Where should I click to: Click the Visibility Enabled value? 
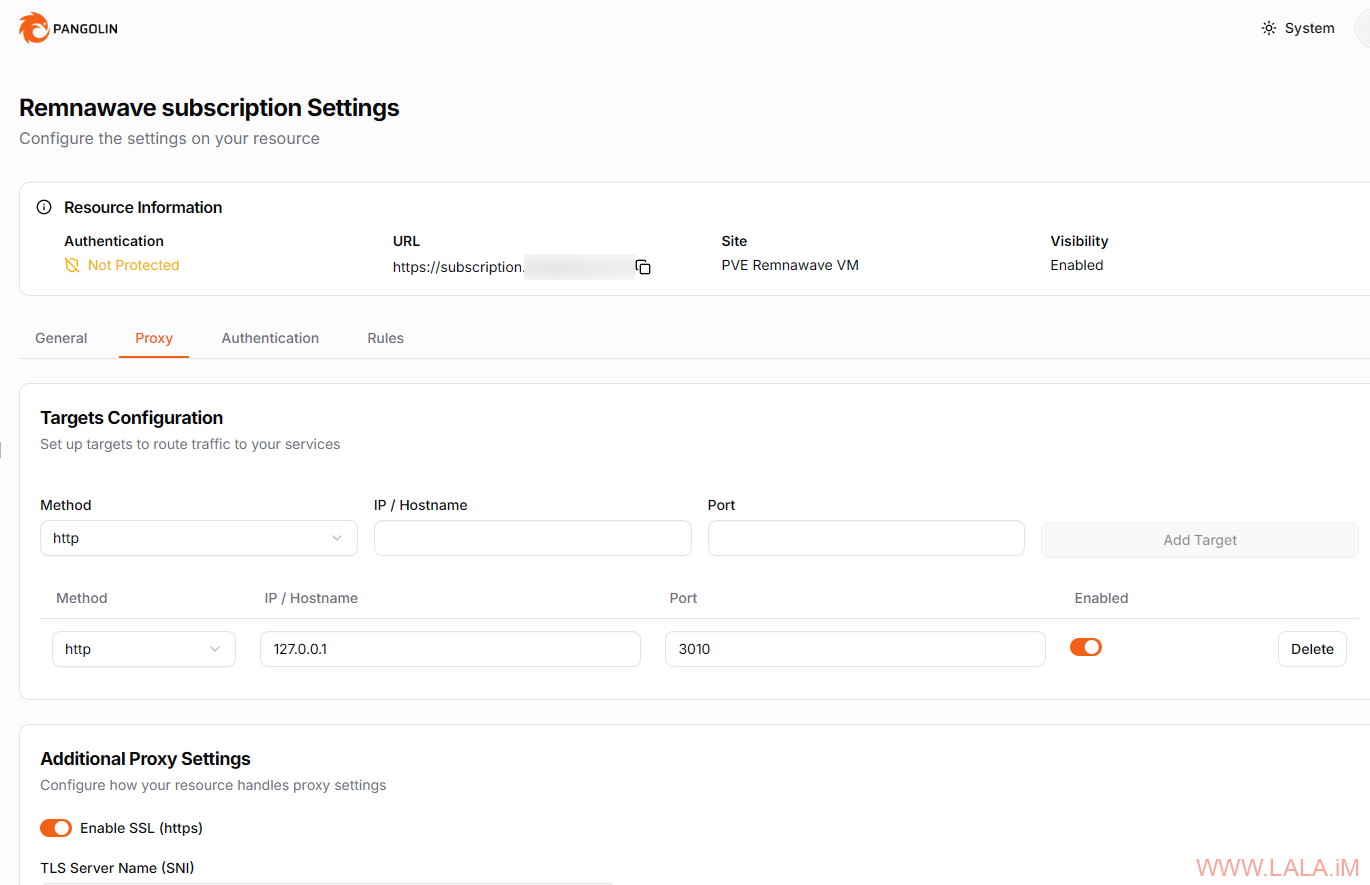(x=1077, y=265)
